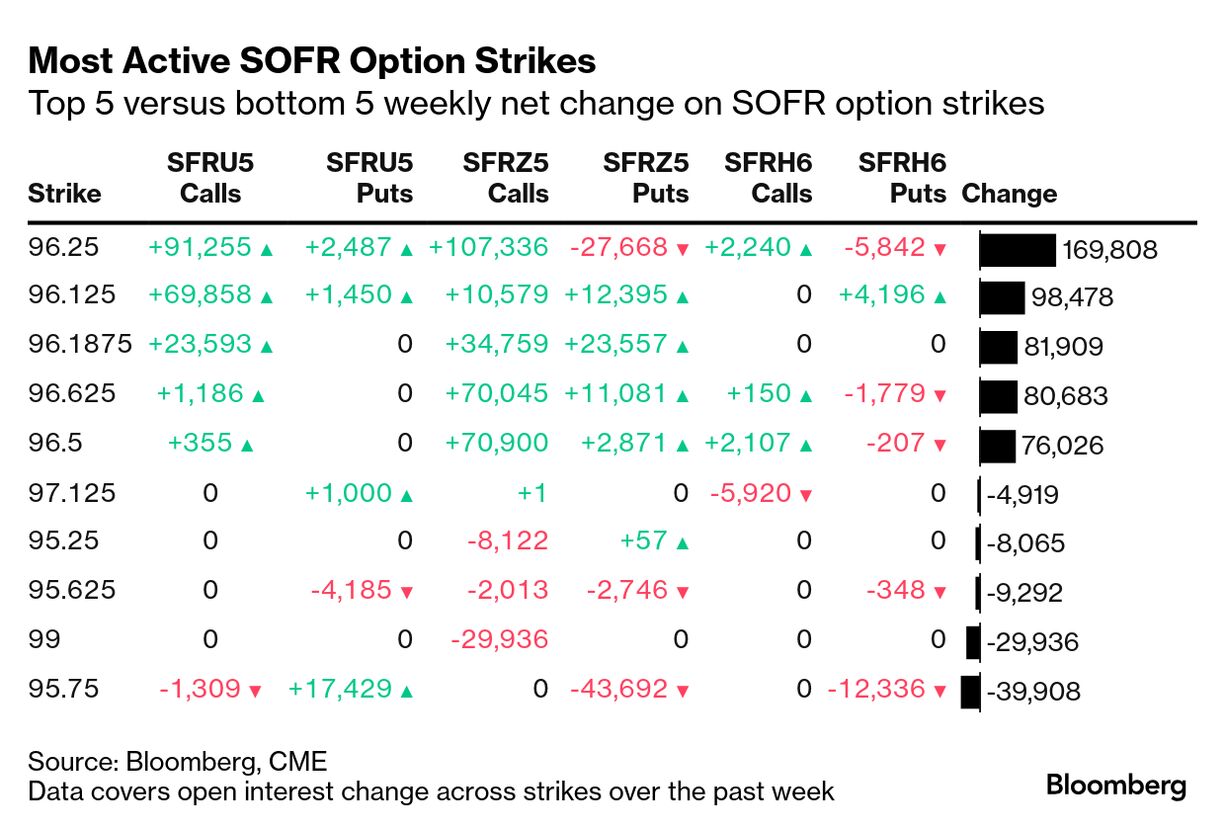The width and height of the screenshot is (1225, 830).
Task: Select the Change column header
Action: (1008, 193)
